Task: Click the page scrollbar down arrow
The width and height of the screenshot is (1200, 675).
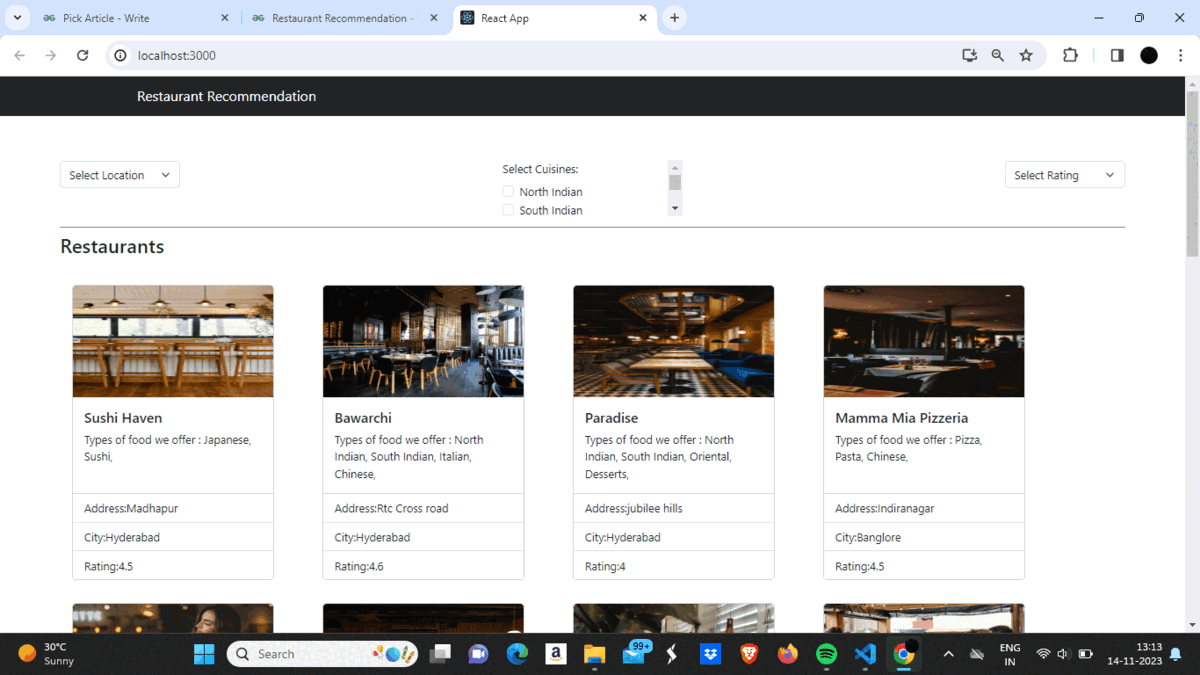Action: click(1192, 625)
